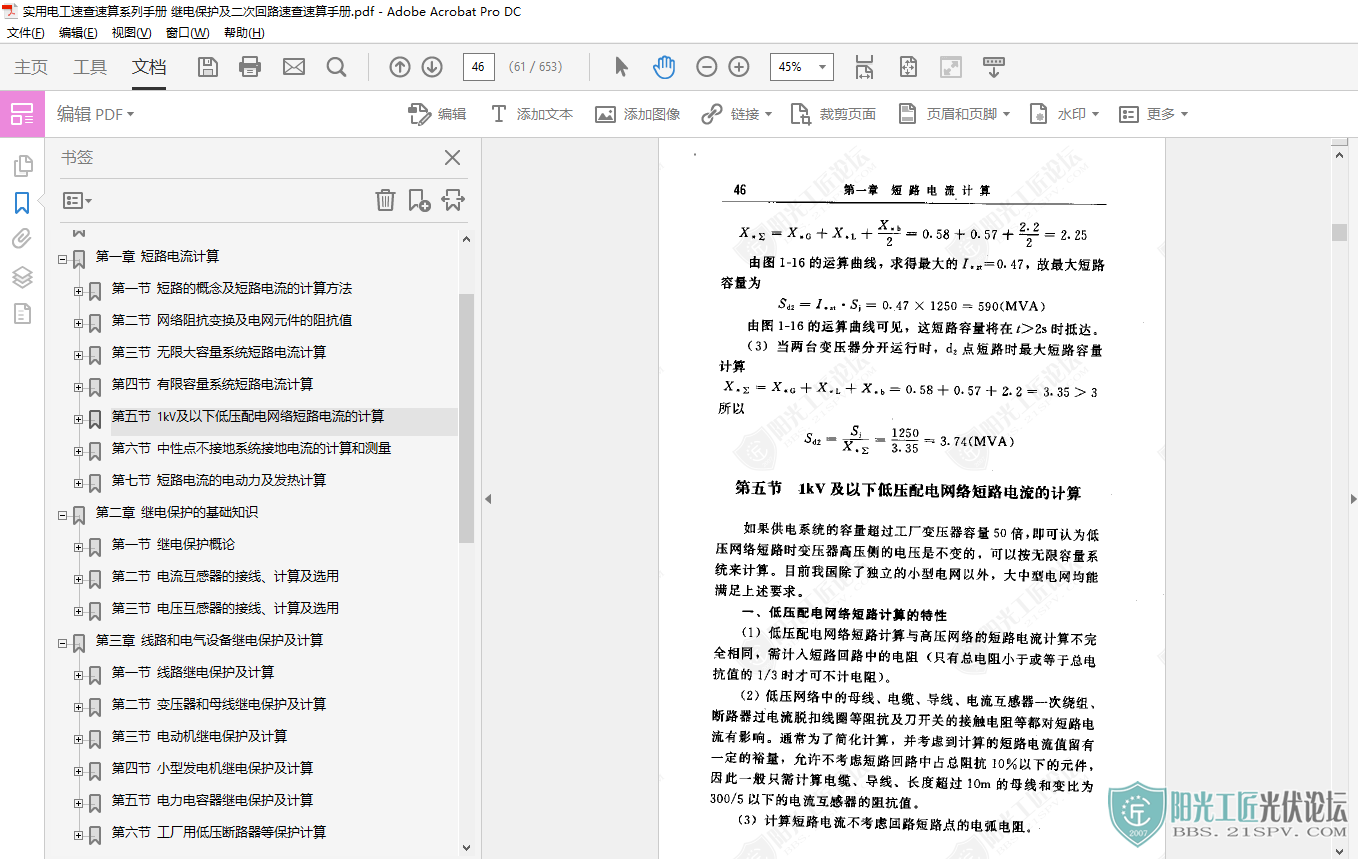Viewport: 1358px width, 859px height.
Task: Switch to the 主页 tab
Action: 31,67
